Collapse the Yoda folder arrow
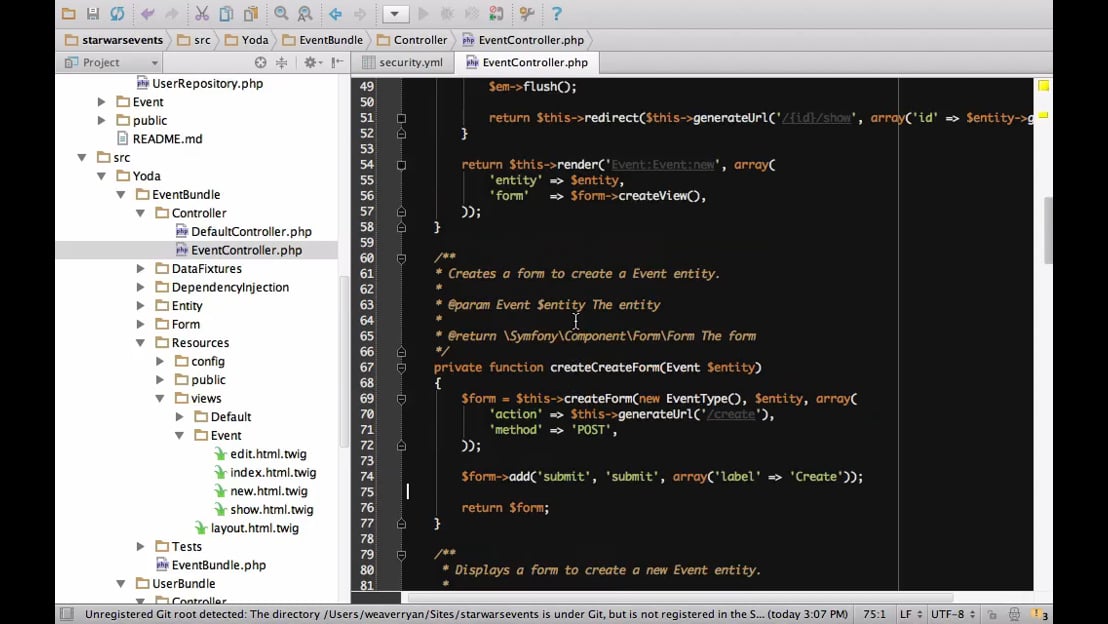This screenshot has height=624, width=1108. click(101, 175)
